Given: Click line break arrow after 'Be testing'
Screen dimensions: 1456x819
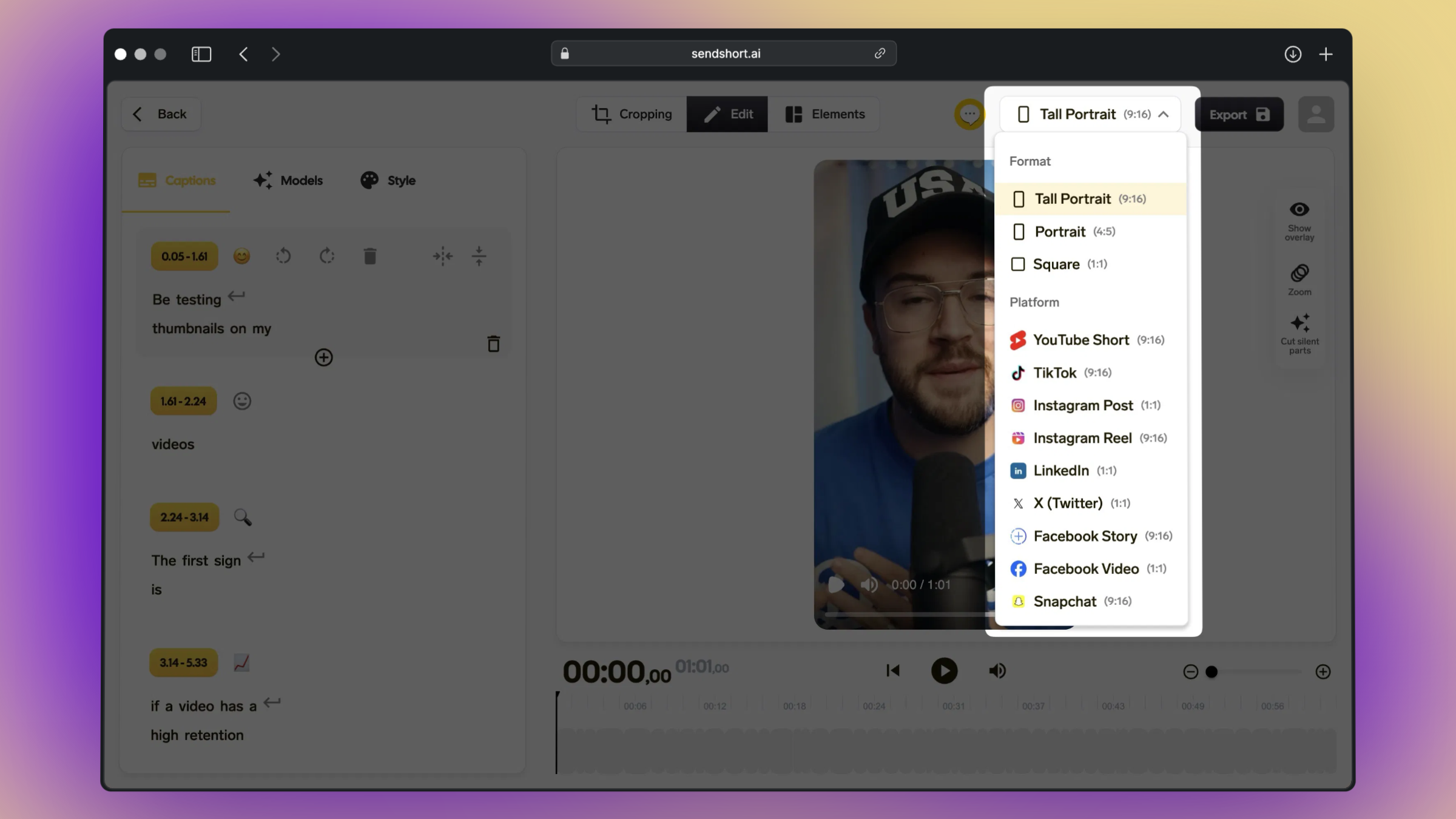Looking at the screenshot, I should click(x=237, y=296).
